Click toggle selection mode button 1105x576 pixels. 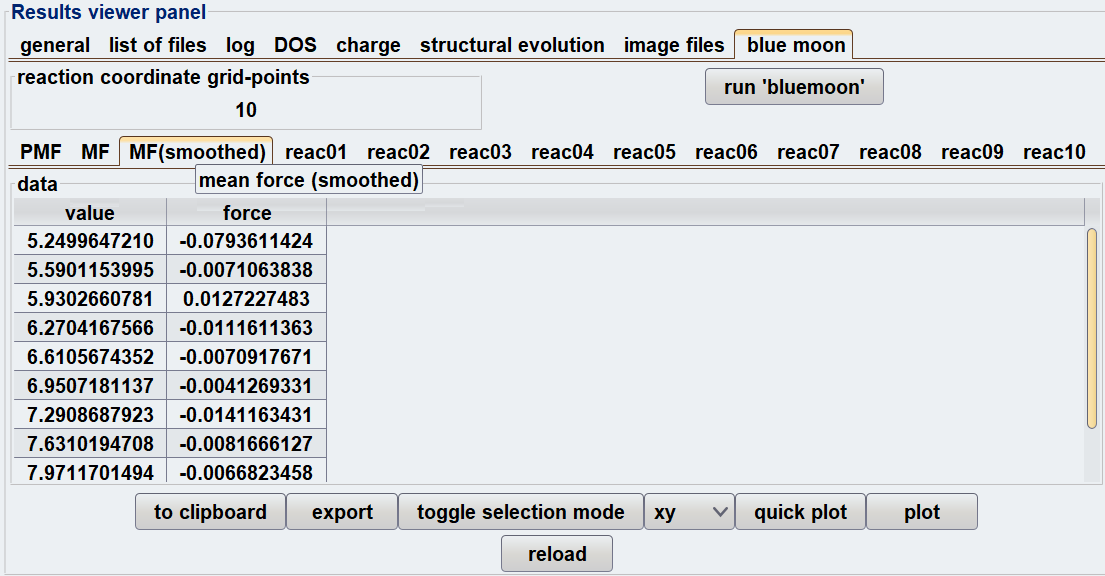click(521, 512)
